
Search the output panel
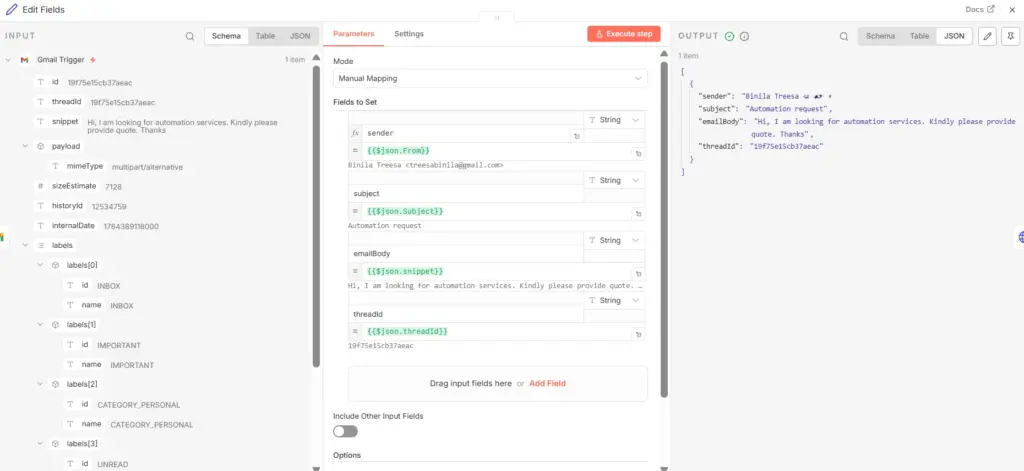click(844, 37)
